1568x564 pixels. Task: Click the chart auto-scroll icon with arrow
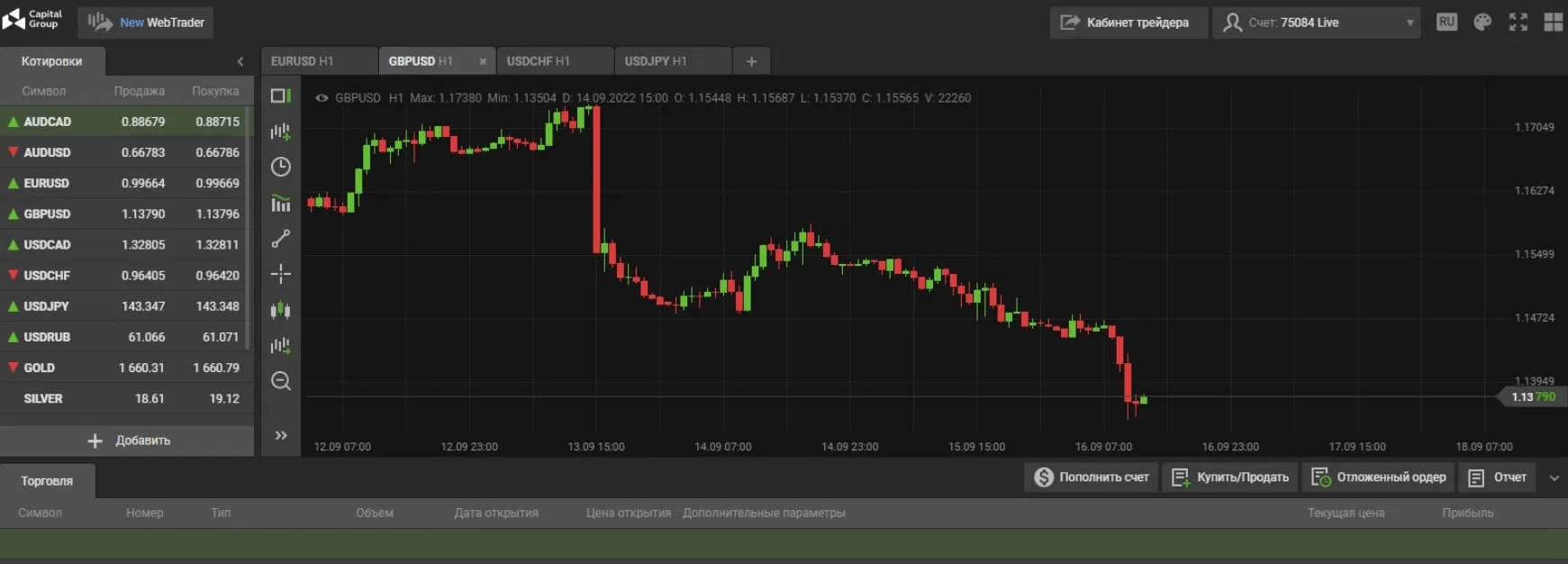pos(281,345)
